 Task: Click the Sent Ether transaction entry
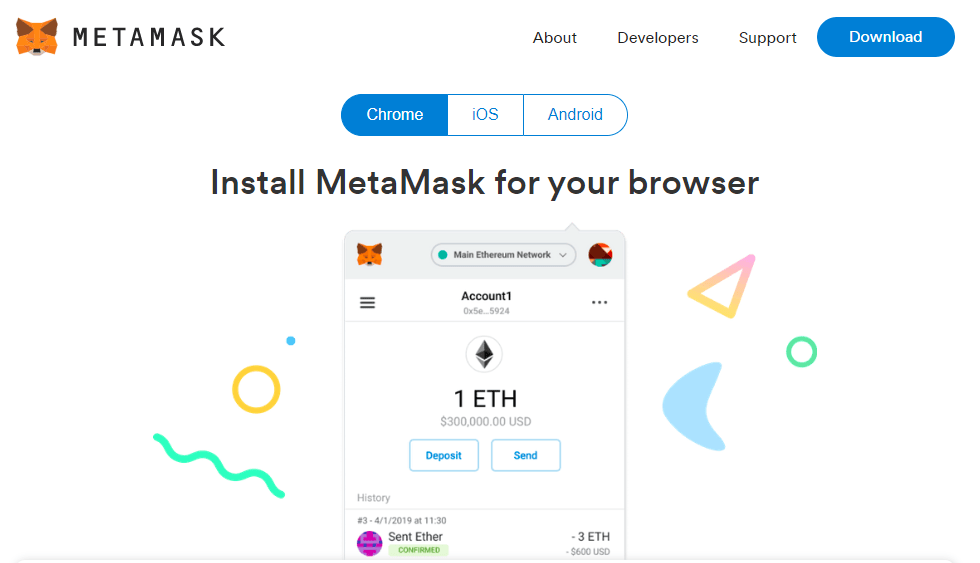point(484,539)
